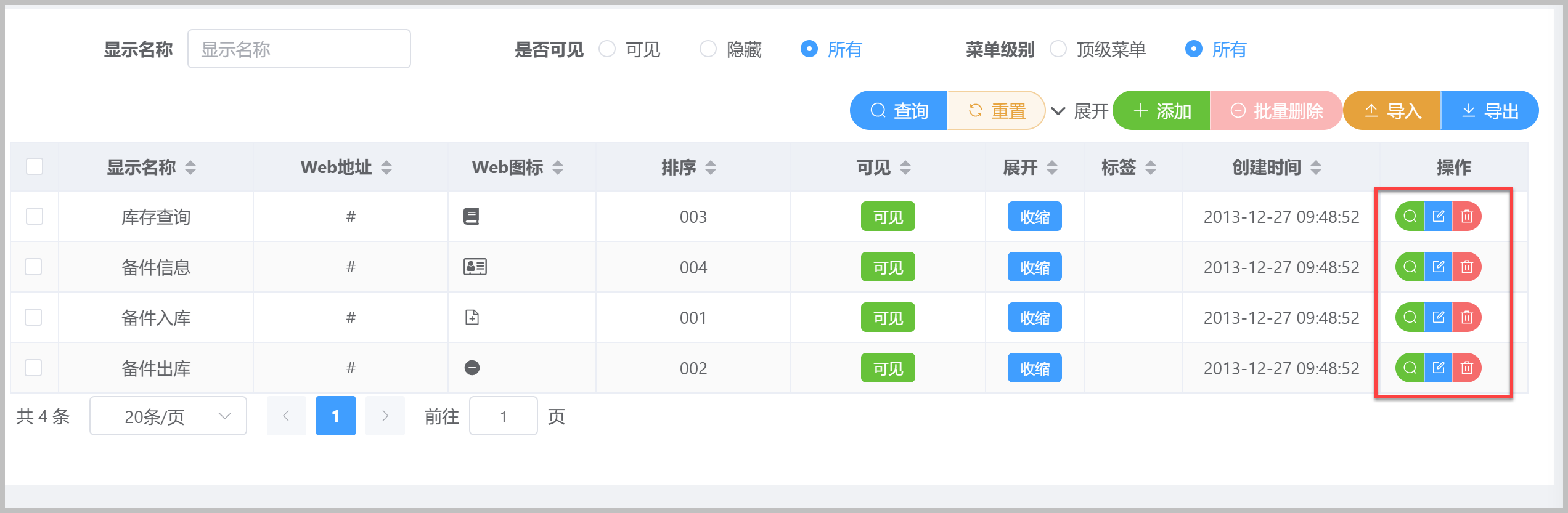This screenshot has width=1568, height=513.
Task: Click the edit icon for 备件信息 row
Action: point(1439,267)
